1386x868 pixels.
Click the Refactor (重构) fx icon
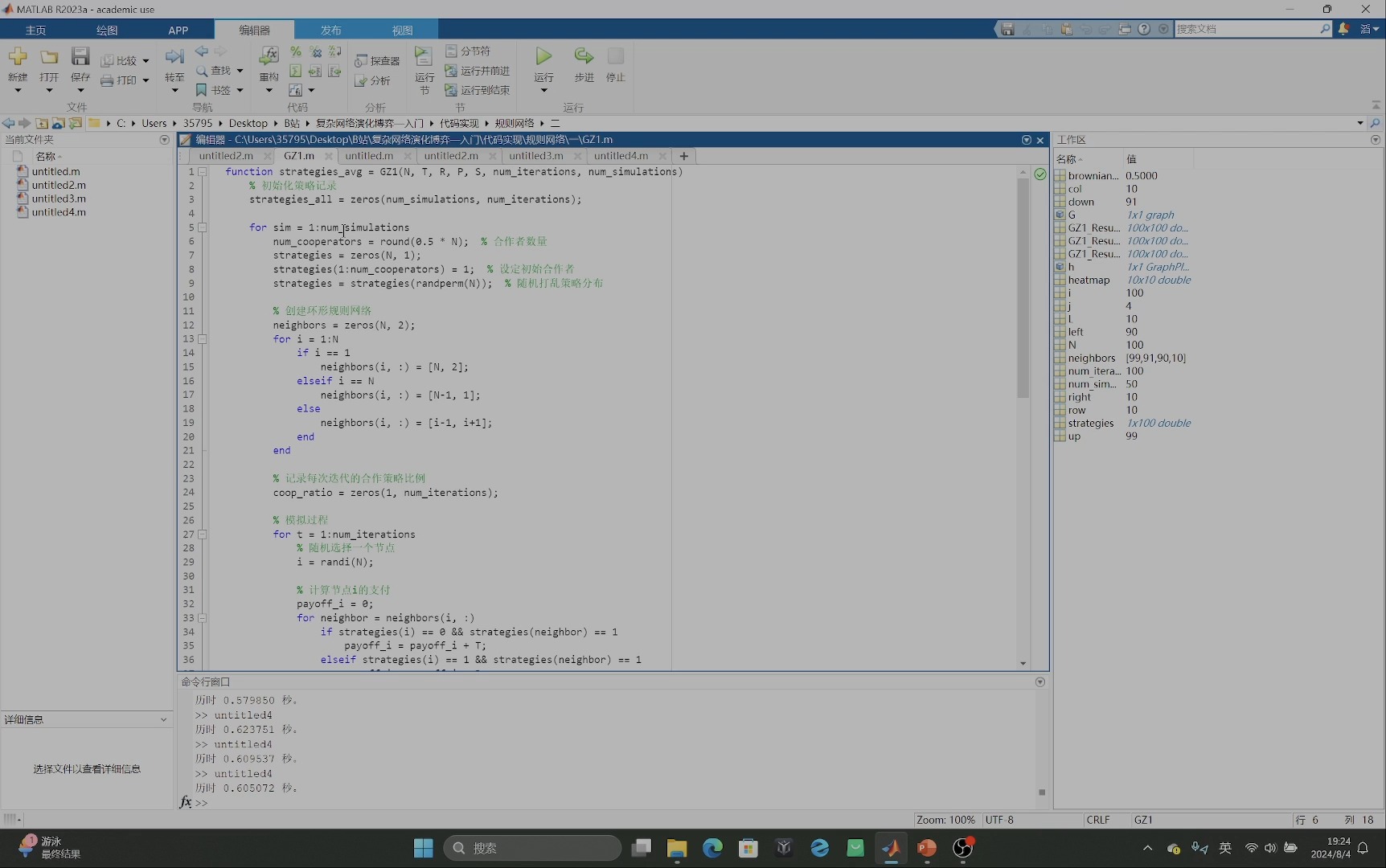[x=269, y=57]
